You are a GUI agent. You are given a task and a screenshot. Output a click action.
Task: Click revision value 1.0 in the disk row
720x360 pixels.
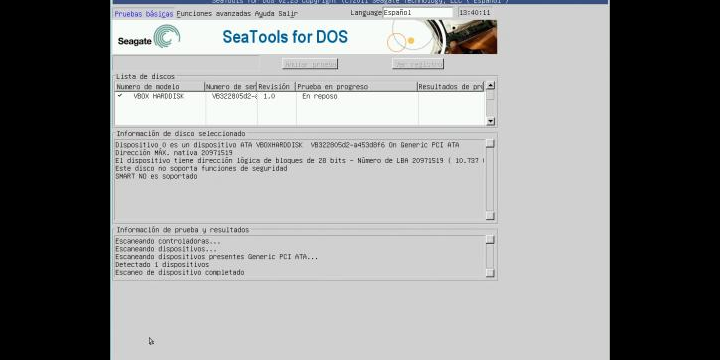pos(269,96)
